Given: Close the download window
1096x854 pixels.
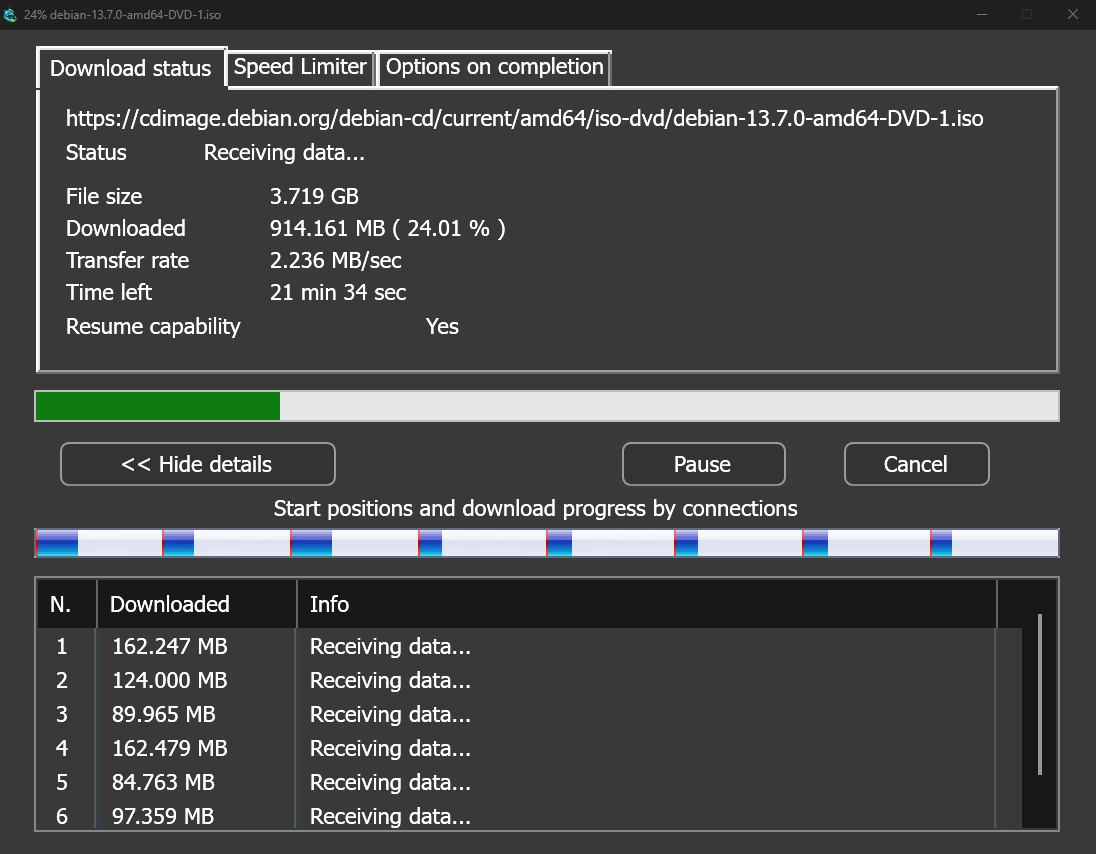Looking at the screenshot, I should [1073, 14].
